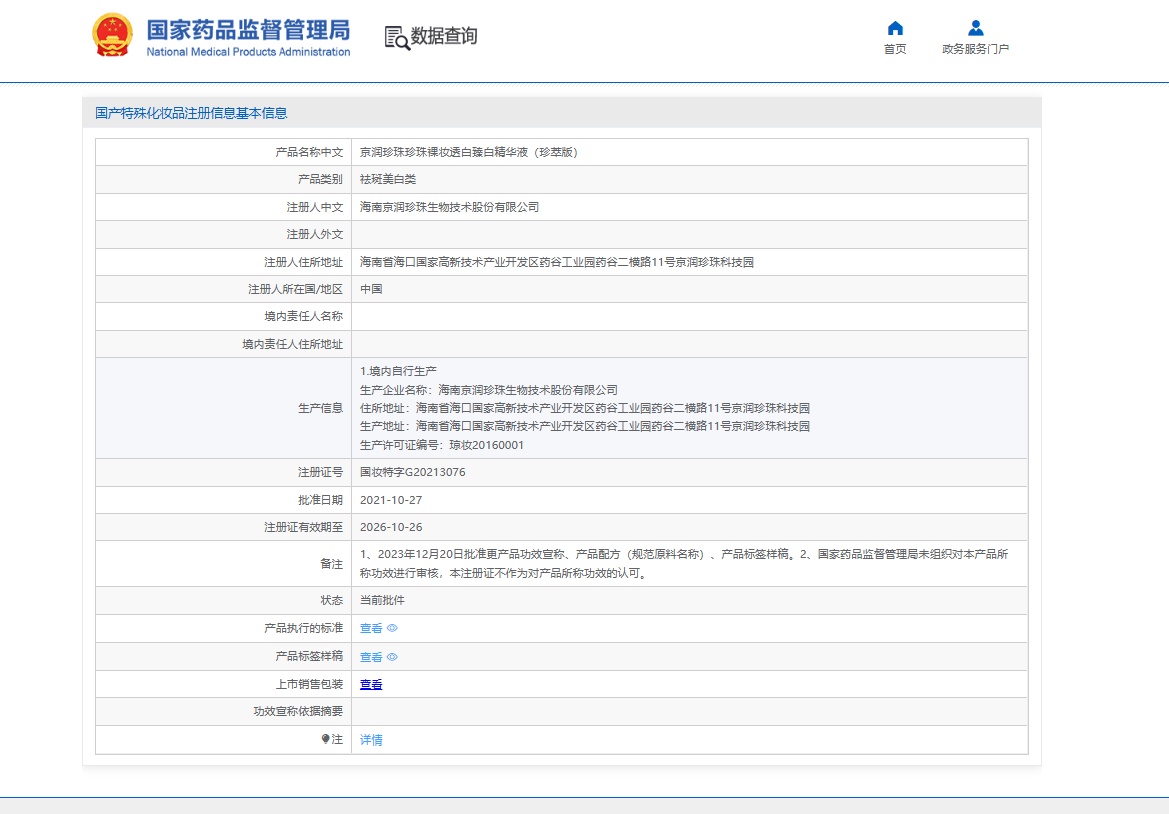The image size is (1169, 814).
Task: Open 政务服务门户 text link
Action: pos(975,49)
